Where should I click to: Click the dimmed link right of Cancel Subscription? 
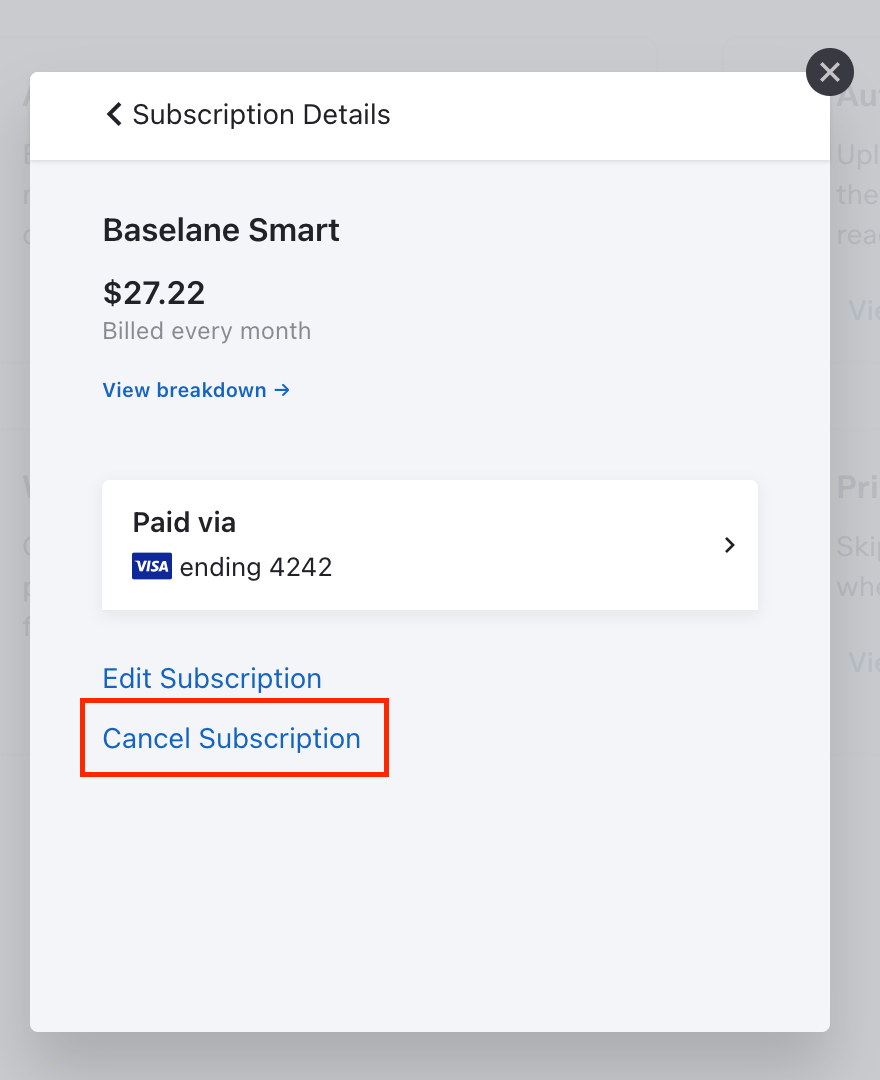pyautogui.click(x=863, y=662)
